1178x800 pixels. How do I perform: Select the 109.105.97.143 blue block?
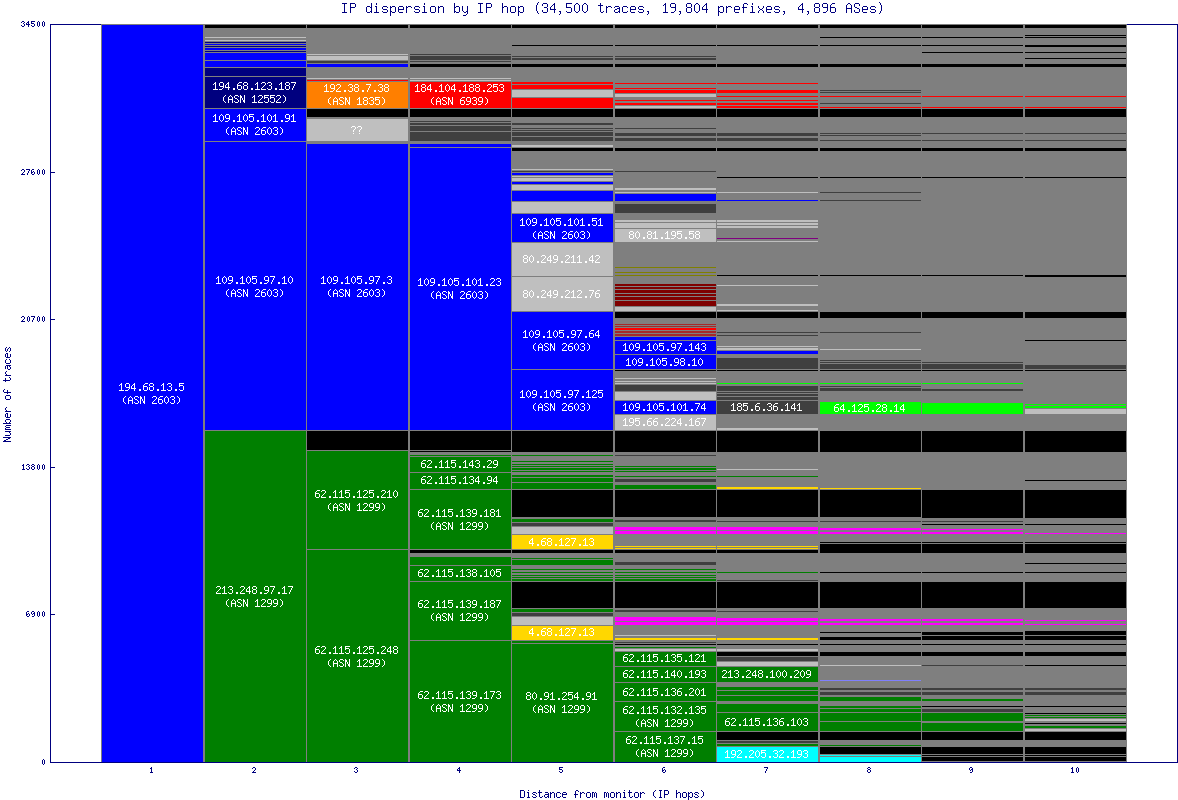point(664,346)
